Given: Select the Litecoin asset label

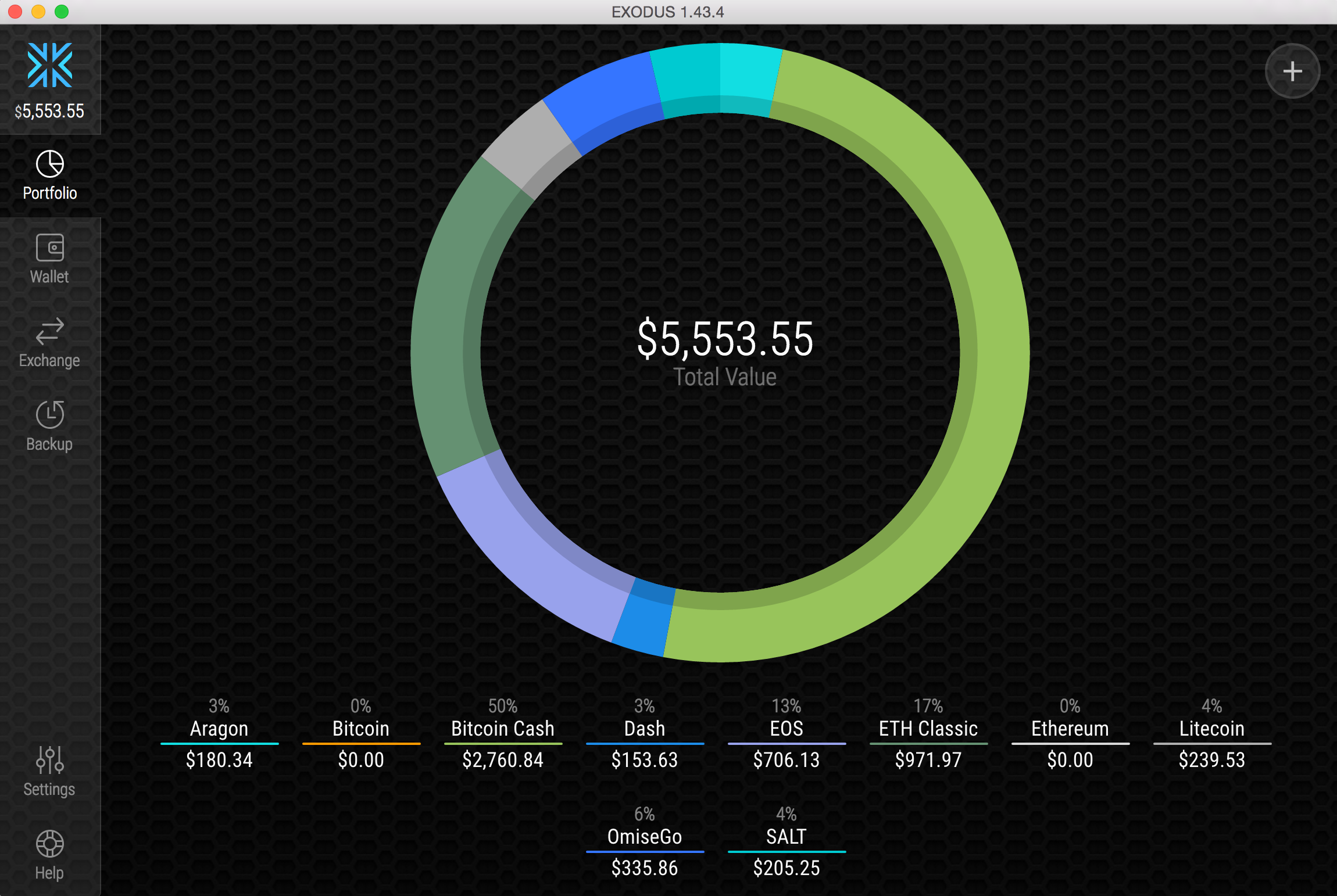Looking at the screenshot, I should (1212, 729).
